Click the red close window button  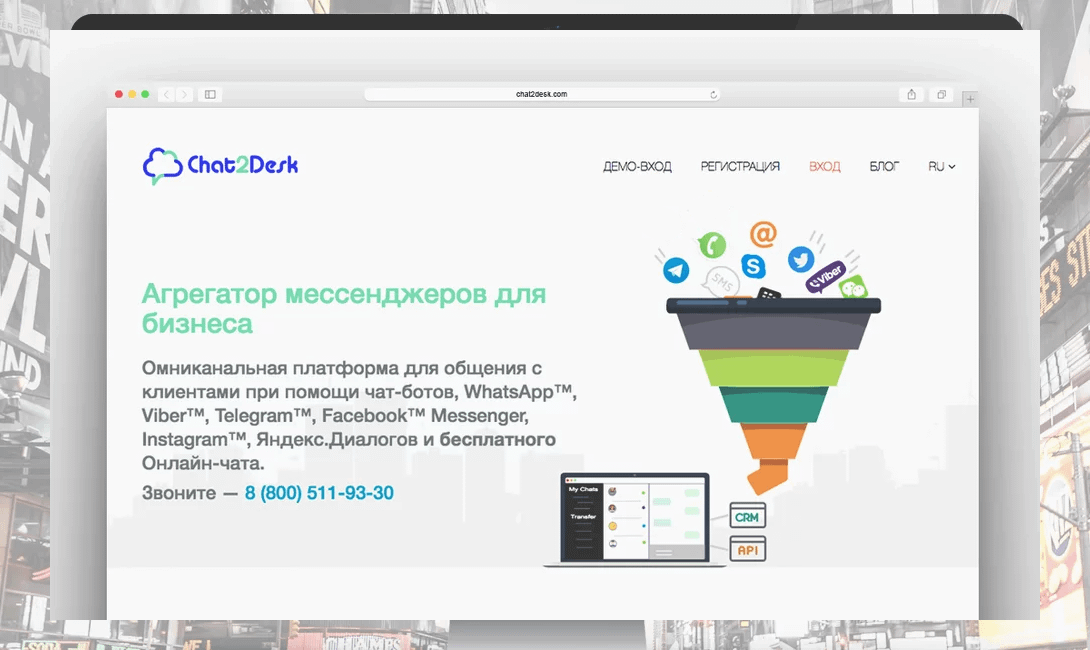(119, 95)
